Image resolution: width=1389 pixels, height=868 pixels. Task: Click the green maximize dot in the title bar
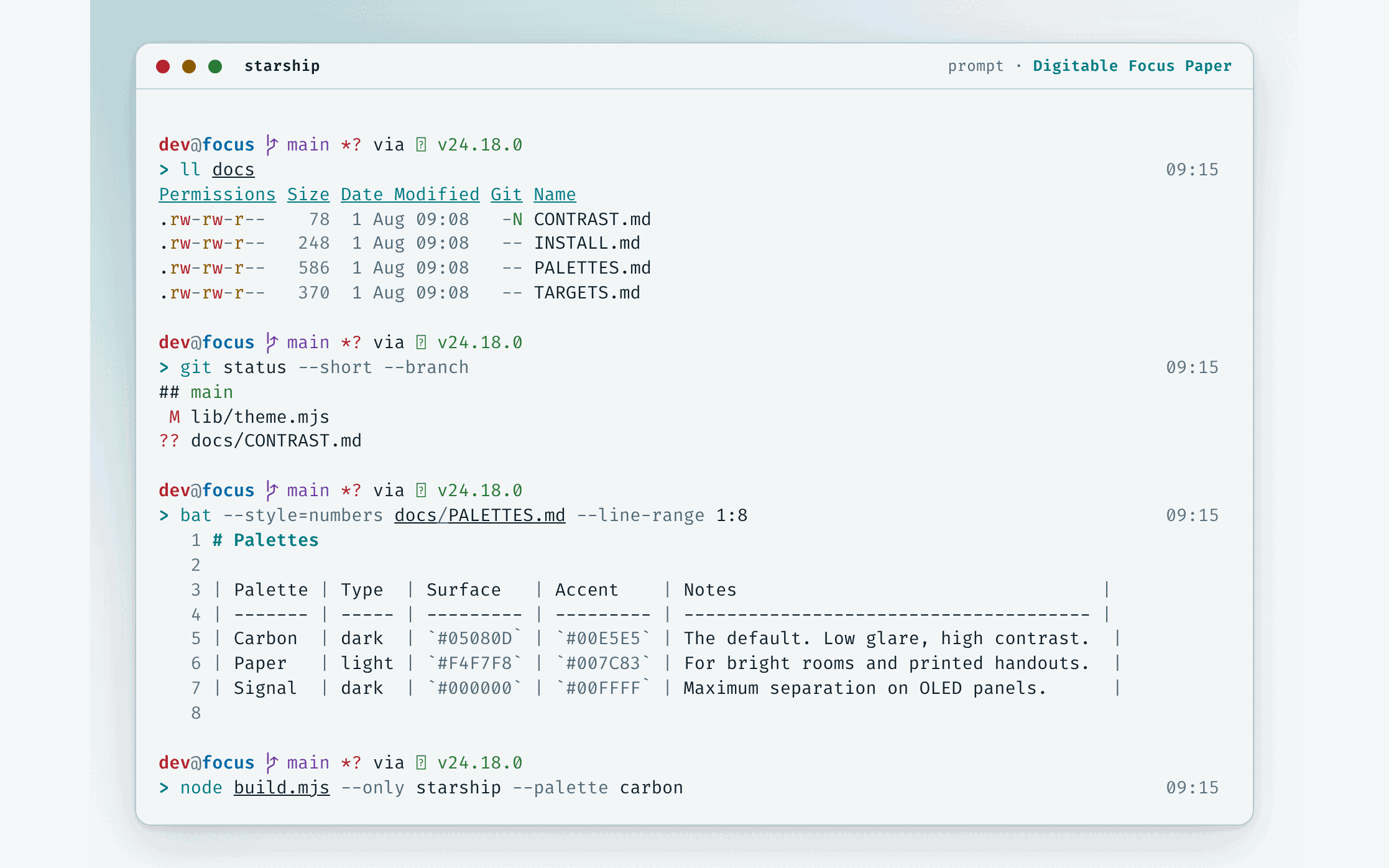click(x=215, y=67)
